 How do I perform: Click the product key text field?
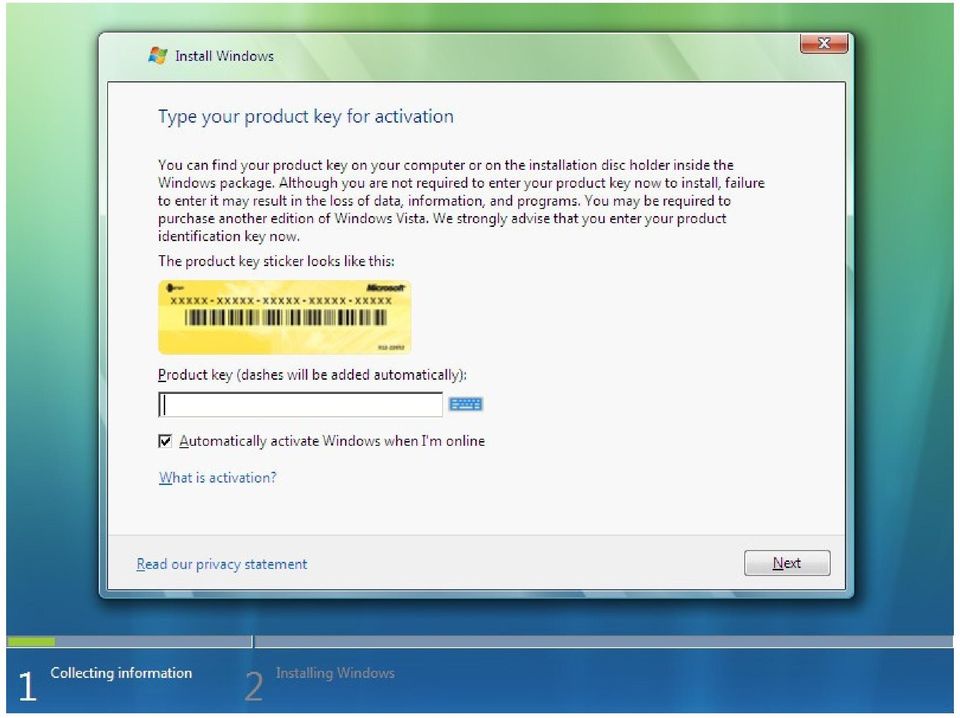[300, 405]
